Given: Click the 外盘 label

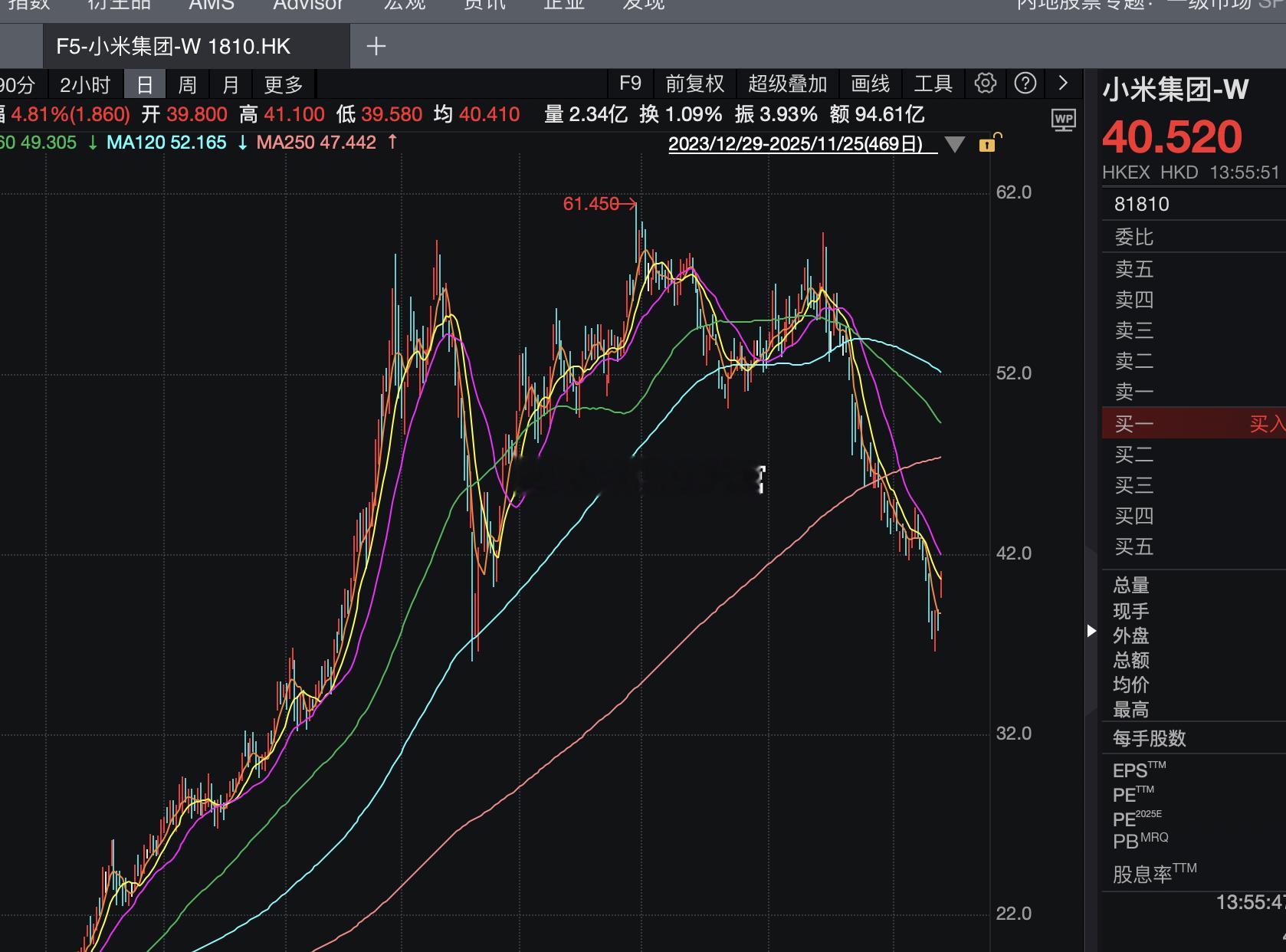Looking at the screenshot, I should 1131,636.
